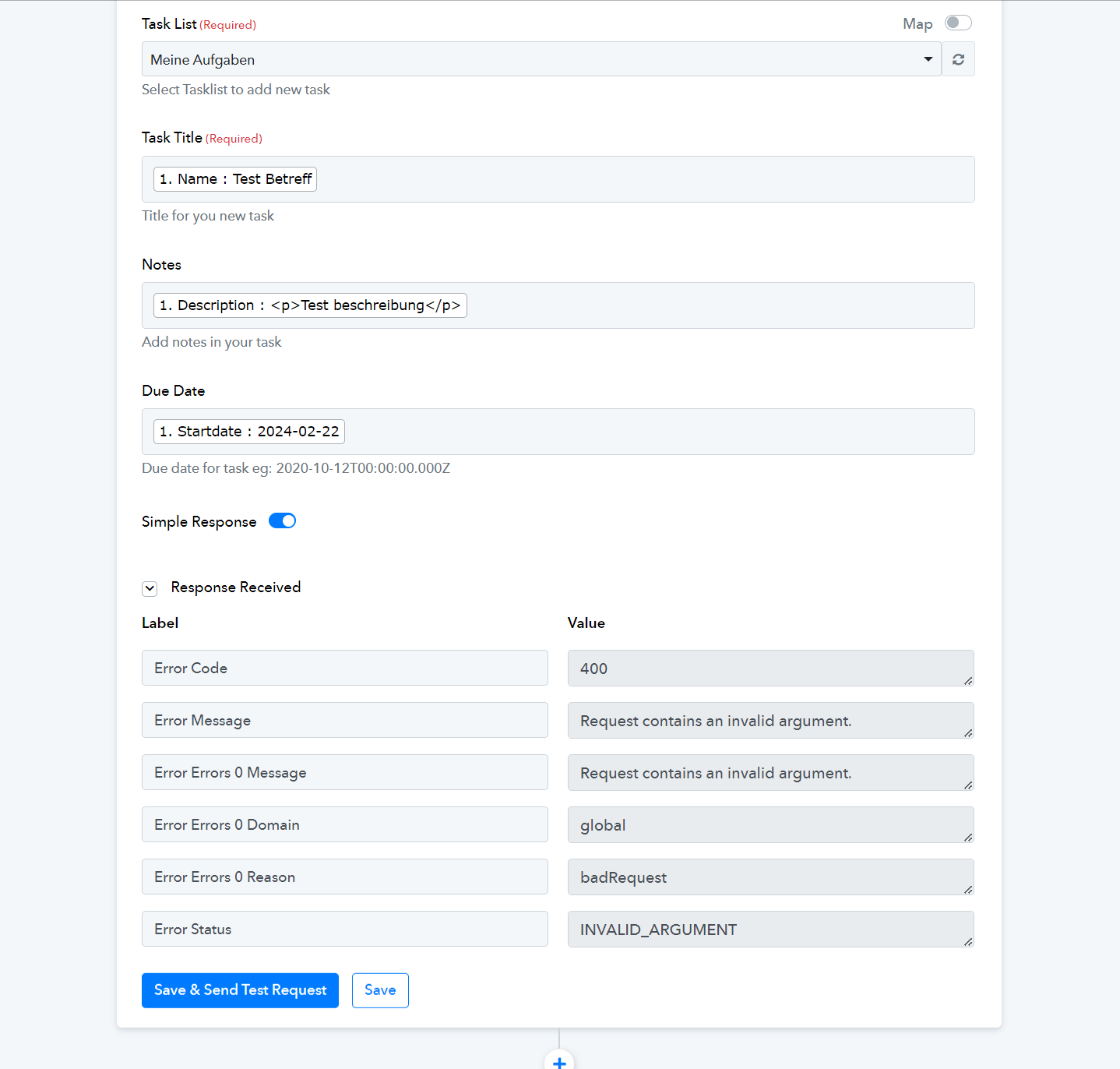Select the Startdate 2024-02-22 tag

coord(249,432)
